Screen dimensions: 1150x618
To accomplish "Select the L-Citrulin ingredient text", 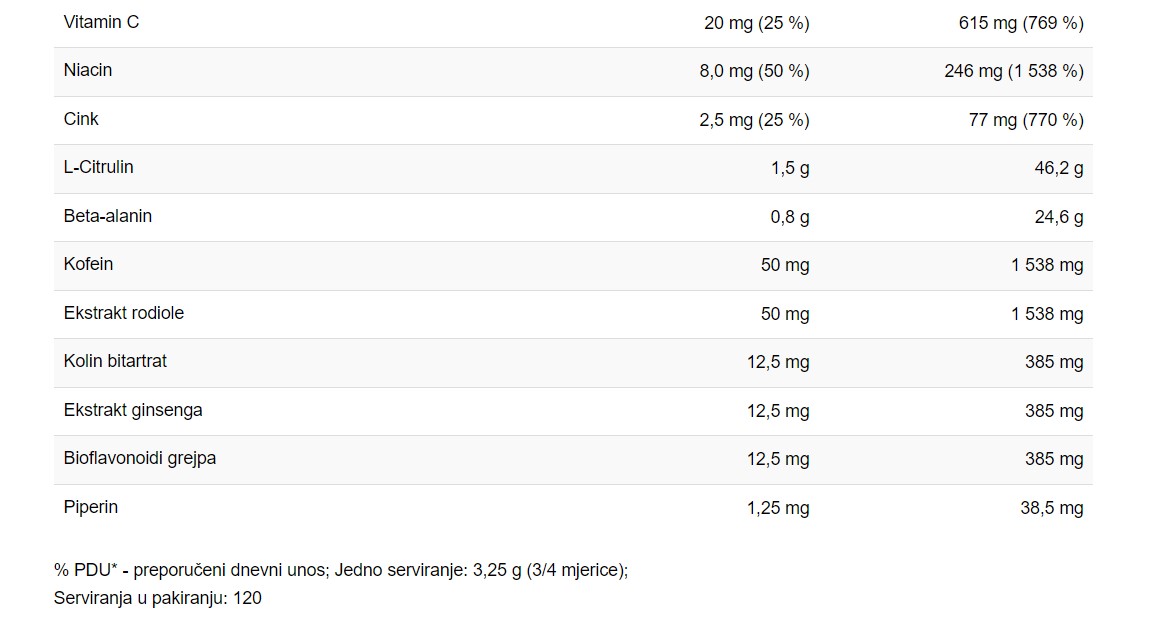I will (98, 167).
